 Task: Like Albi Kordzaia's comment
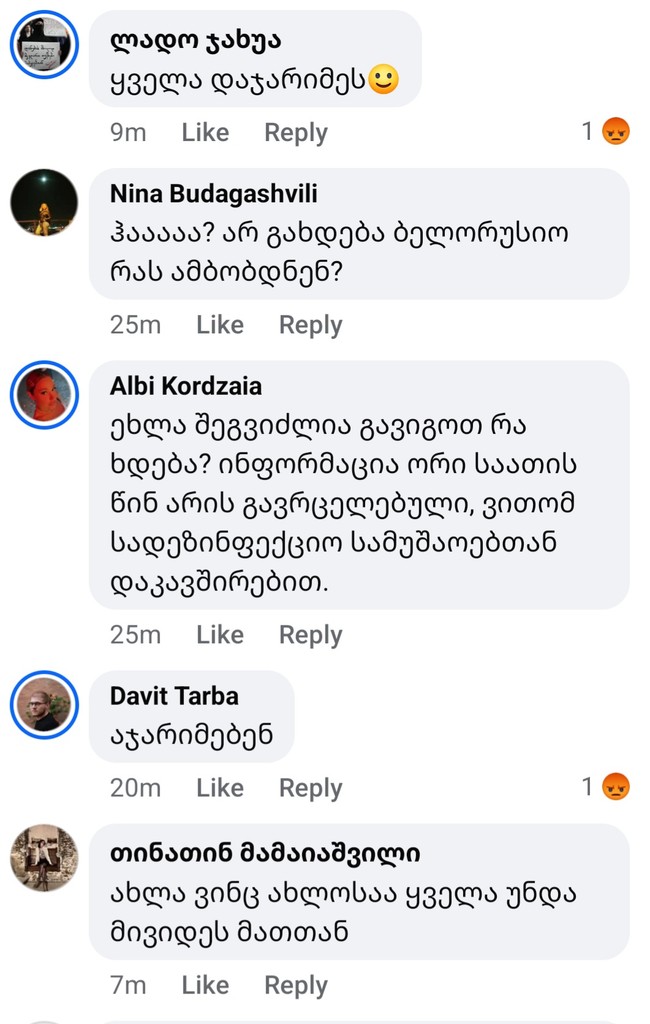tap(220, 635)
